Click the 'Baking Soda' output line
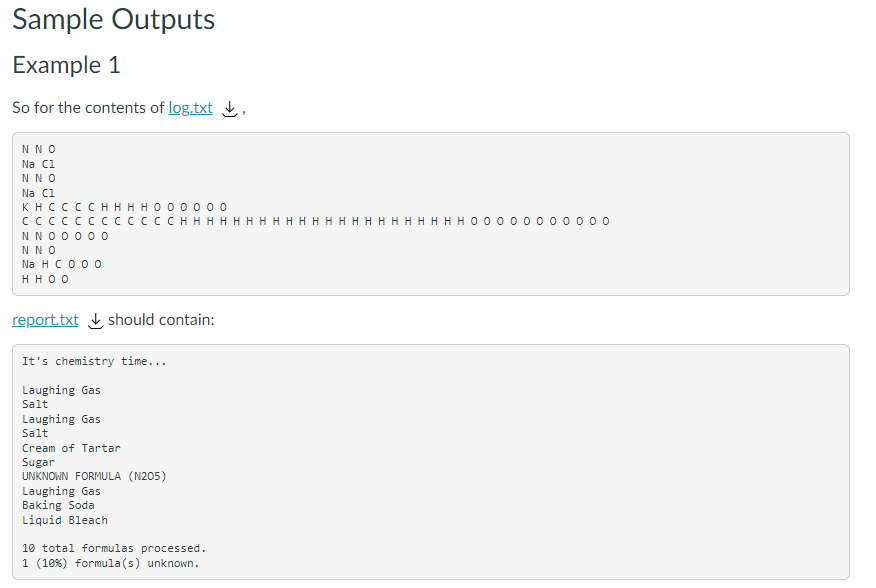The height and width of the screenshot is (588, 876). tap(58, 505)
